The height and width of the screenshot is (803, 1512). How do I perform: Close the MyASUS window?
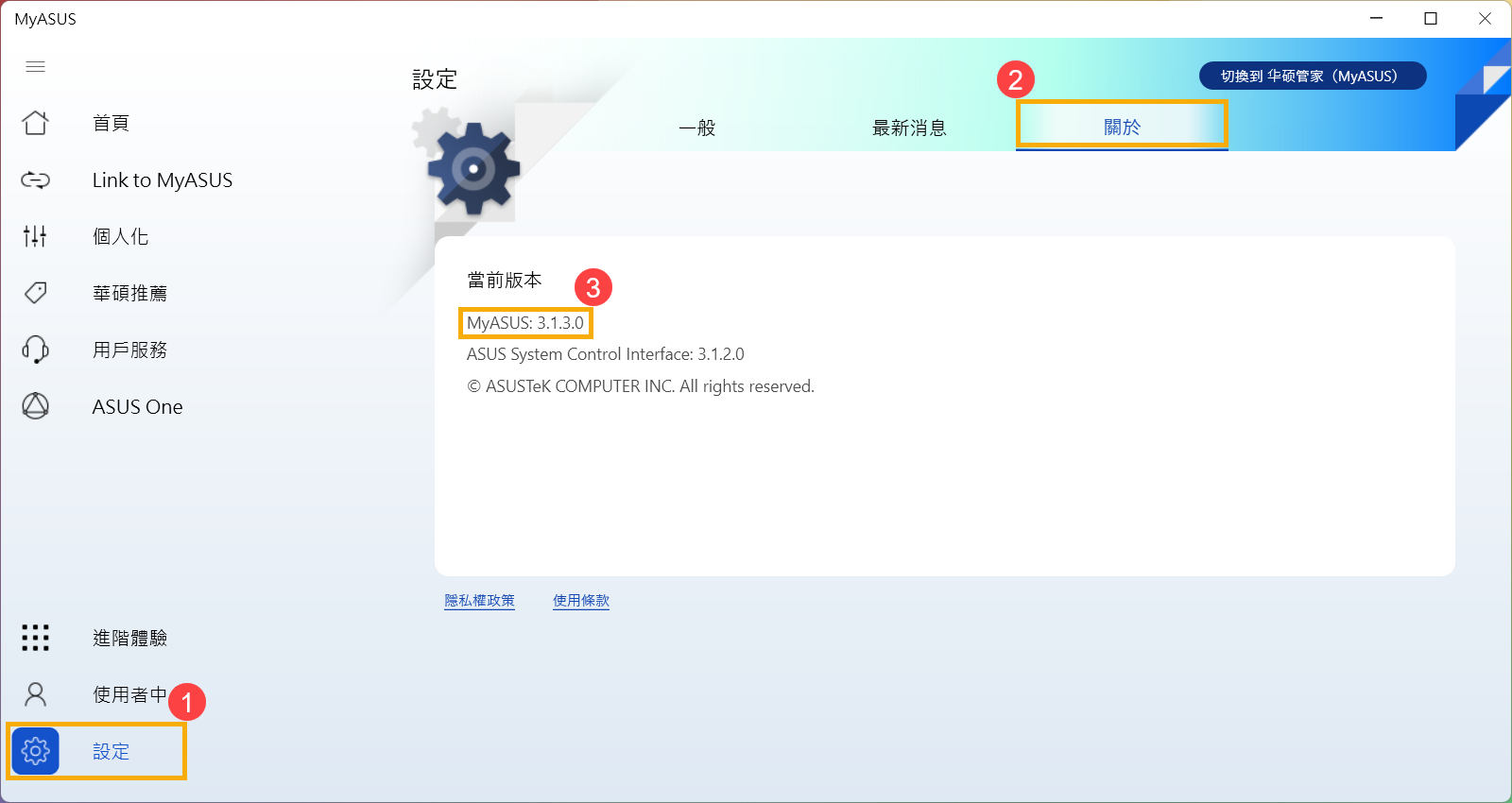[1485, 18]
